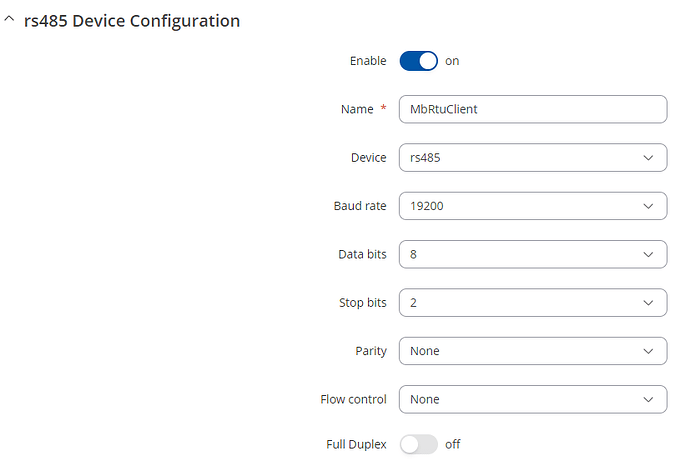Enable the Full Duplex toggle
690x471 pixels.
[418, 444]
